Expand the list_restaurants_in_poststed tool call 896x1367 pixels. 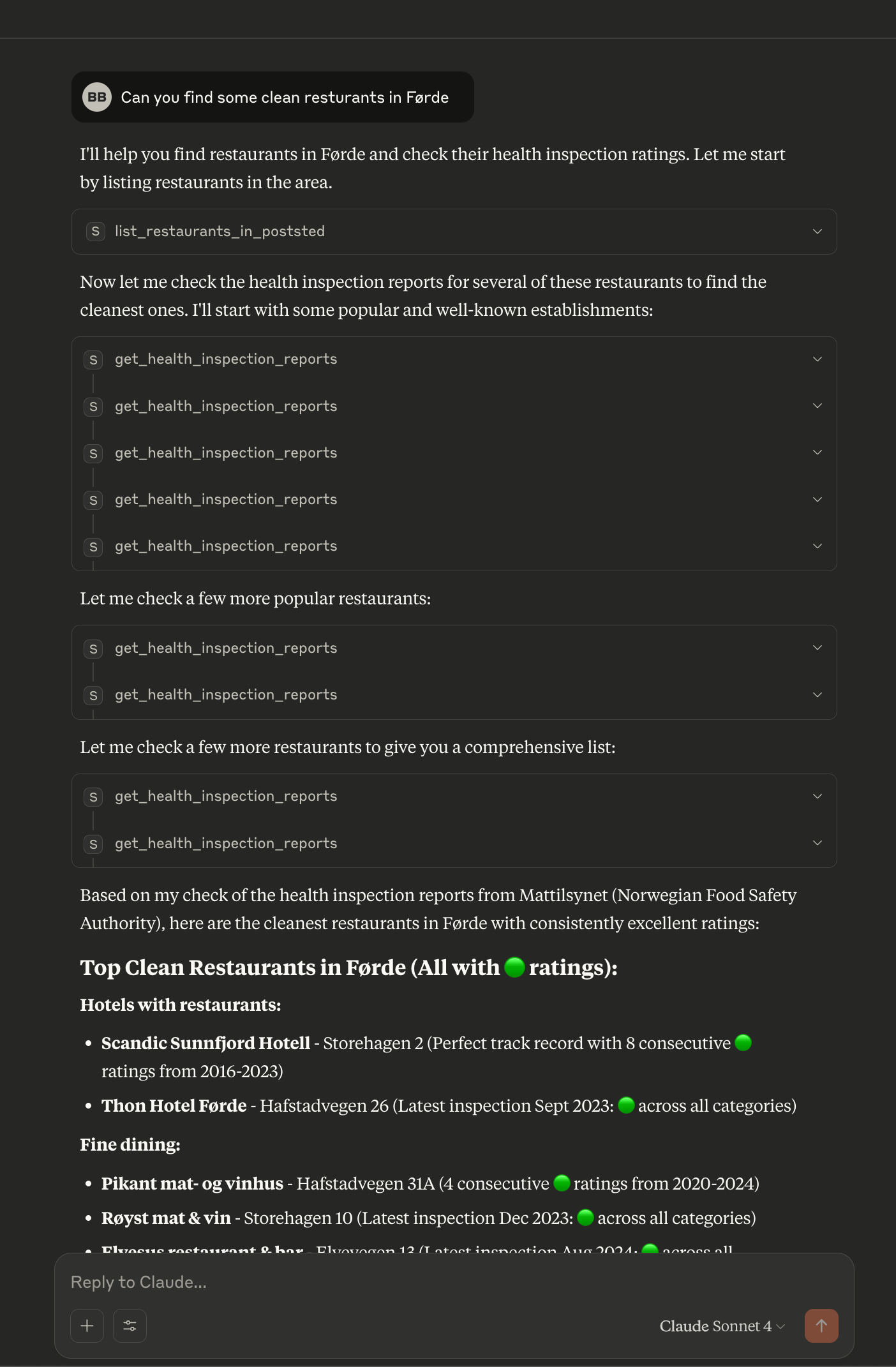pos(817,231)
